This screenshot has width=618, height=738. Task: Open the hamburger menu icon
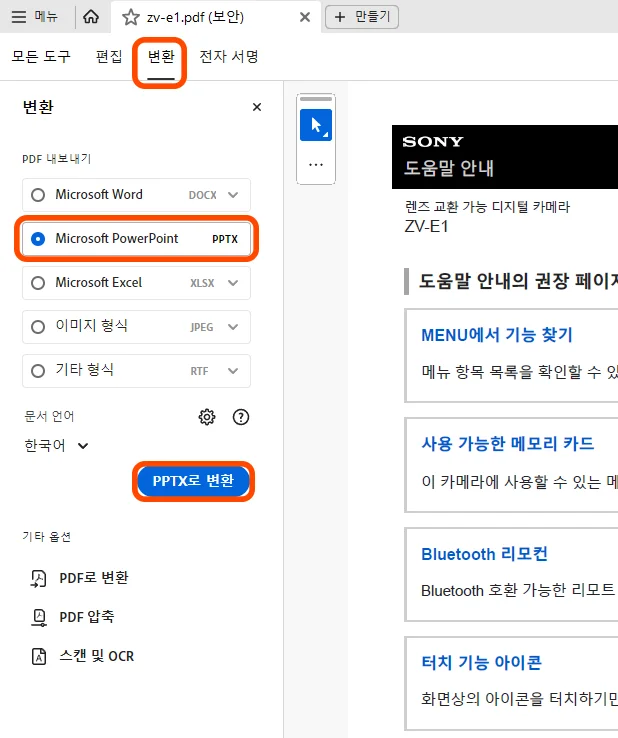(x=19, y=17)
